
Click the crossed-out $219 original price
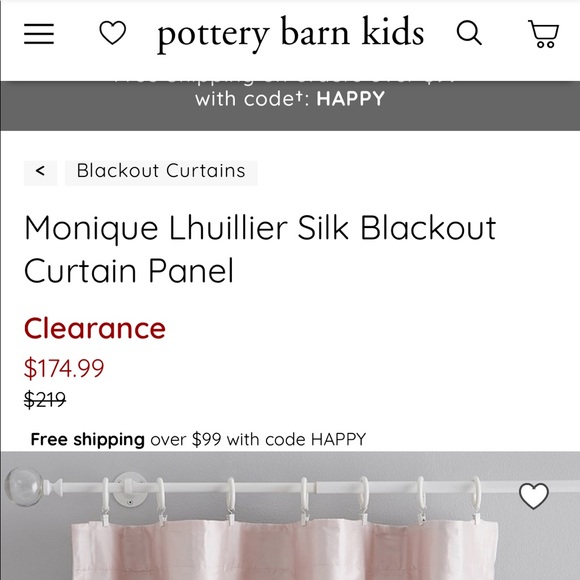[45, 399]
